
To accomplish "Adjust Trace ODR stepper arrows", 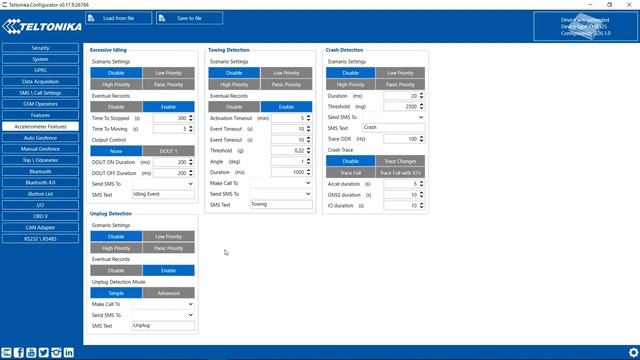I will coord(422,139).
